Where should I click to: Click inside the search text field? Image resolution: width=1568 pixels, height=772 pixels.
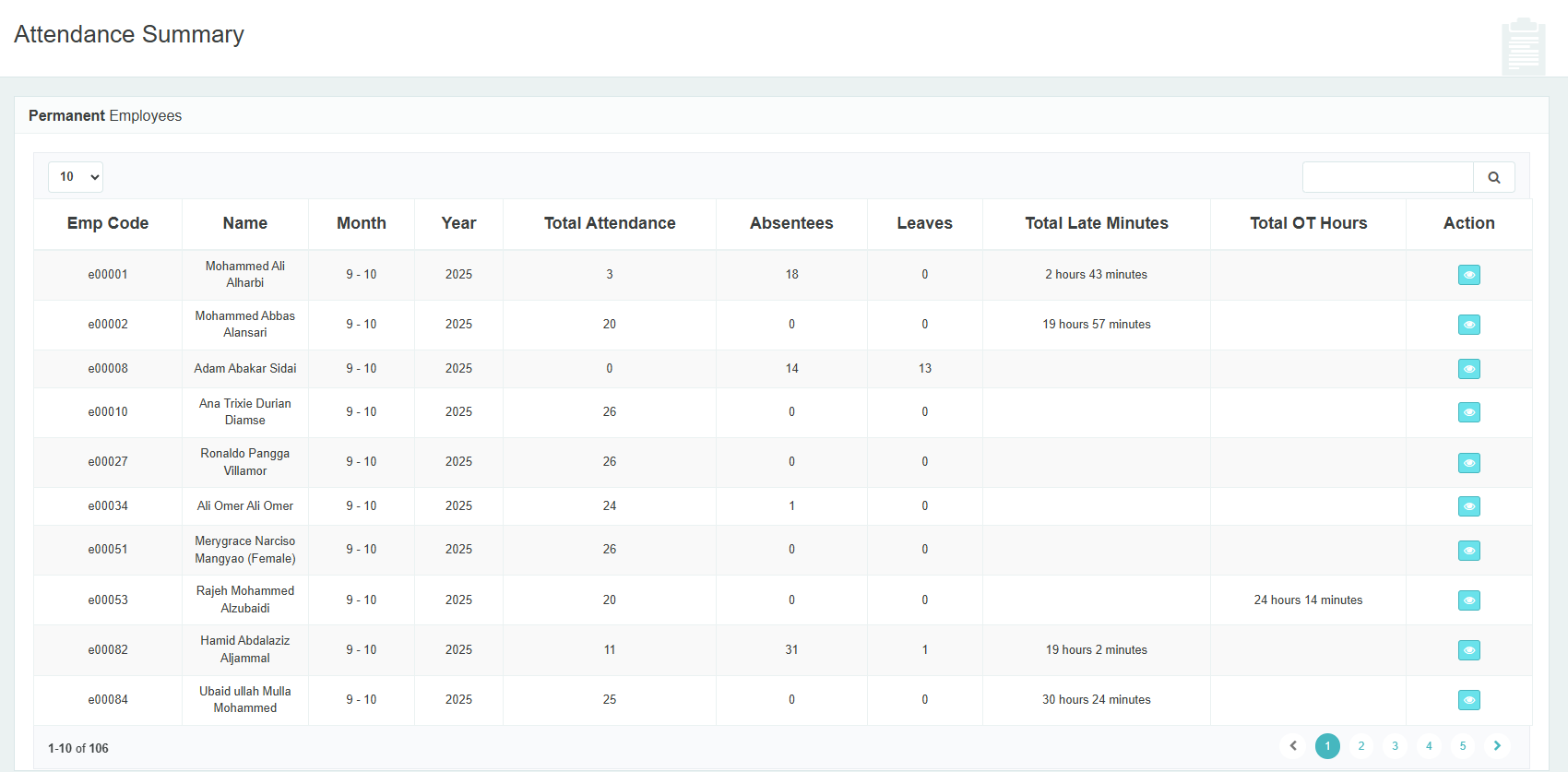1387,177
